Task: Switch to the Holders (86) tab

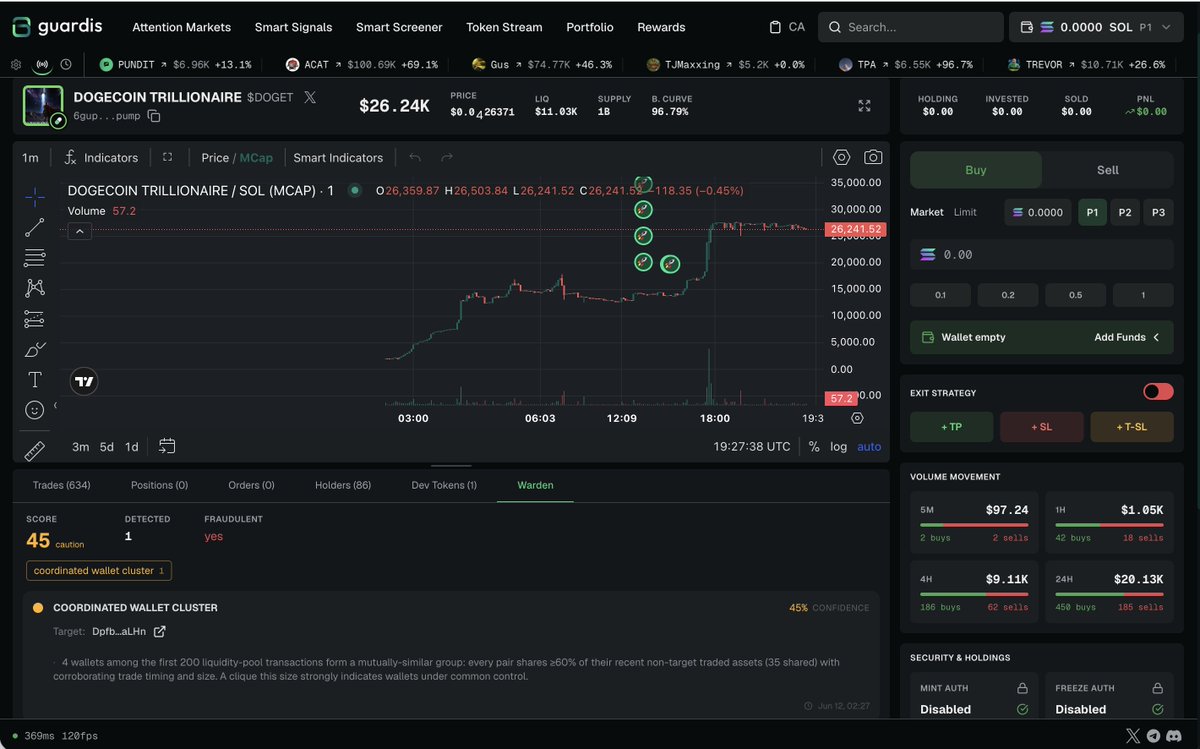Action: click(343, 485)
